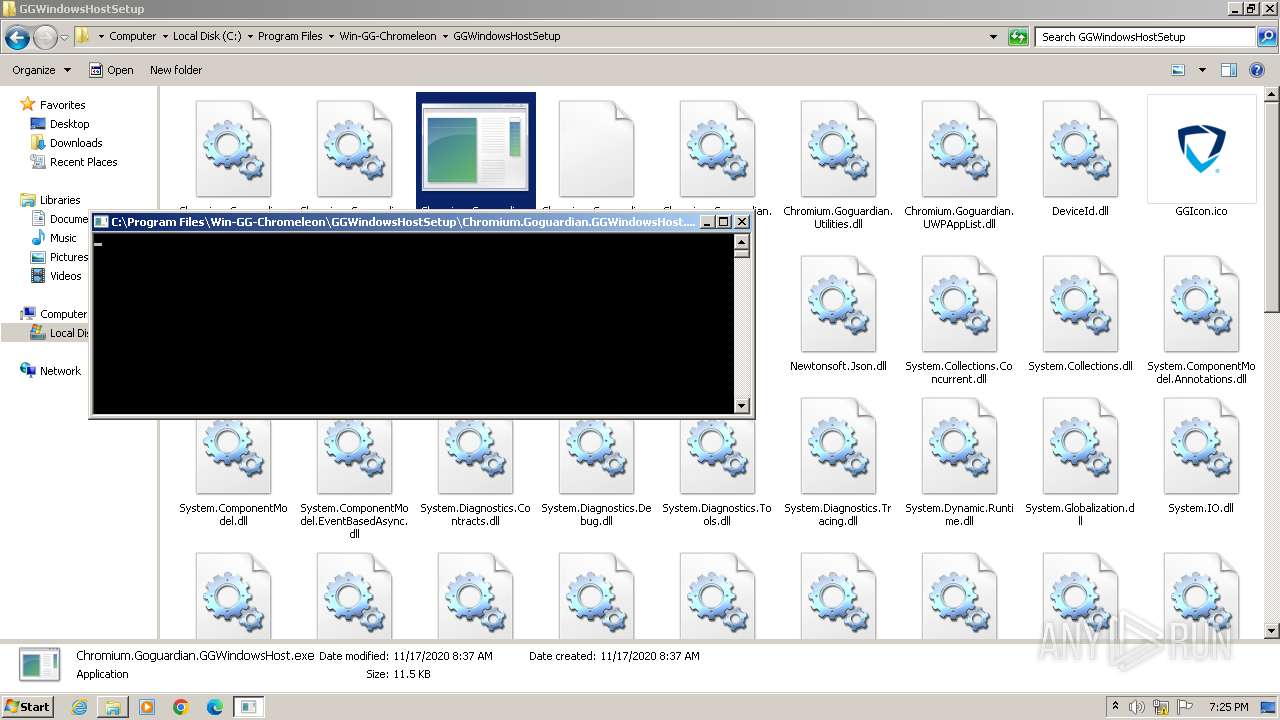Open Internet Explorer from the taskbar

pyautogui.click(x=79, y=707)
